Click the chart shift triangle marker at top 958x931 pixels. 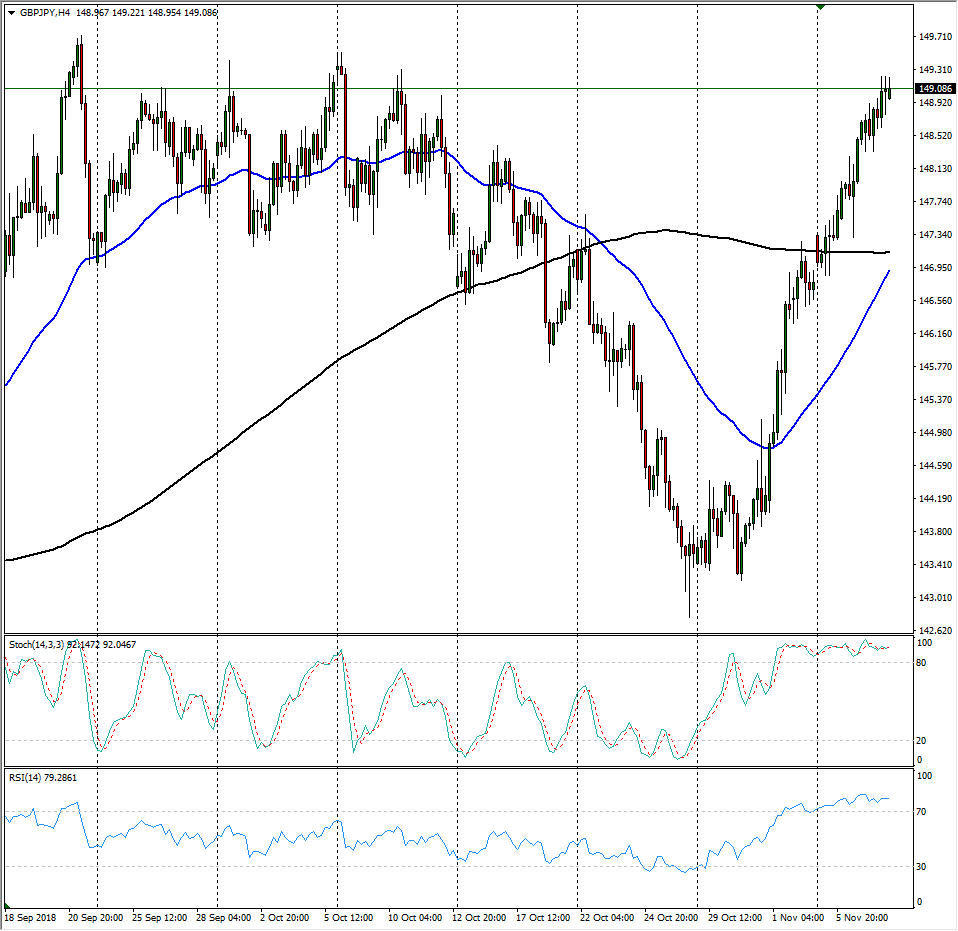pyautogui.click(x=820, y=7)
